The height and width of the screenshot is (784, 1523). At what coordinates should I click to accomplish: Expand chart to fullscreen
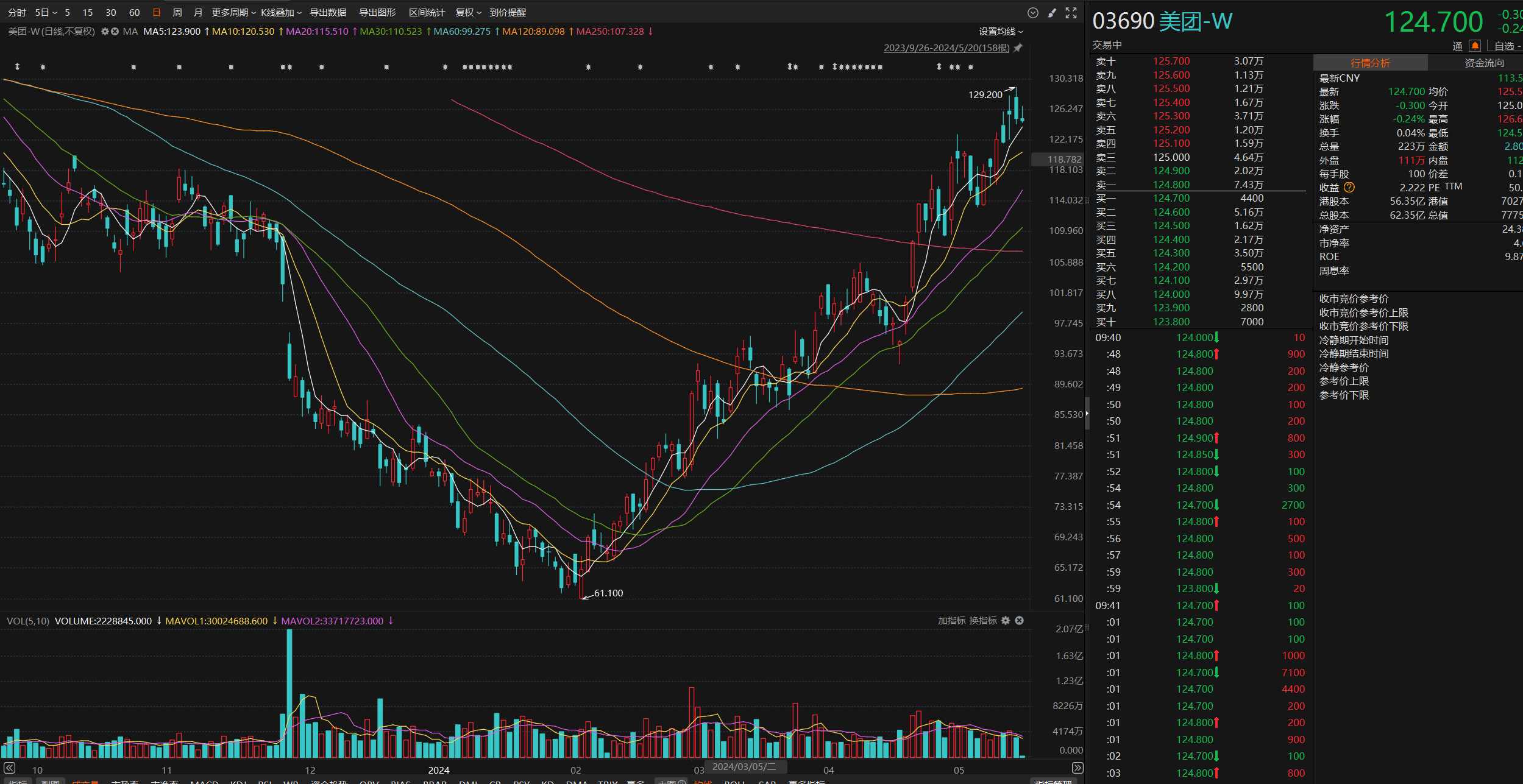click(1071, 13)
